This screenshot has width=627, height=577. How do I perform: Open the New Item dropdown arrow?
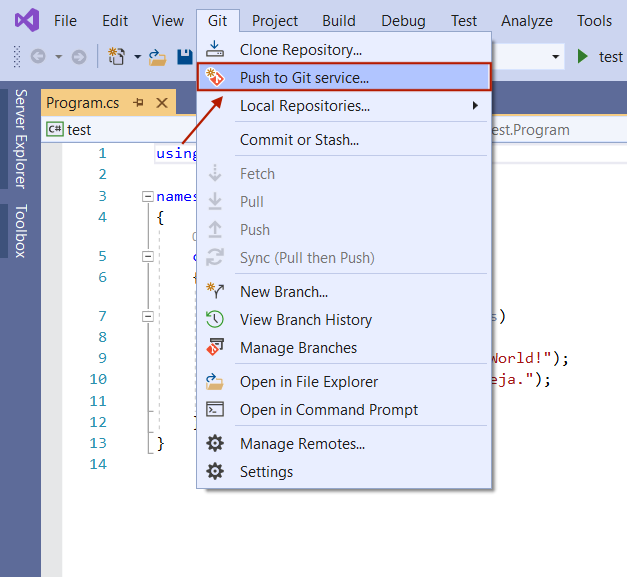point(137,57)
